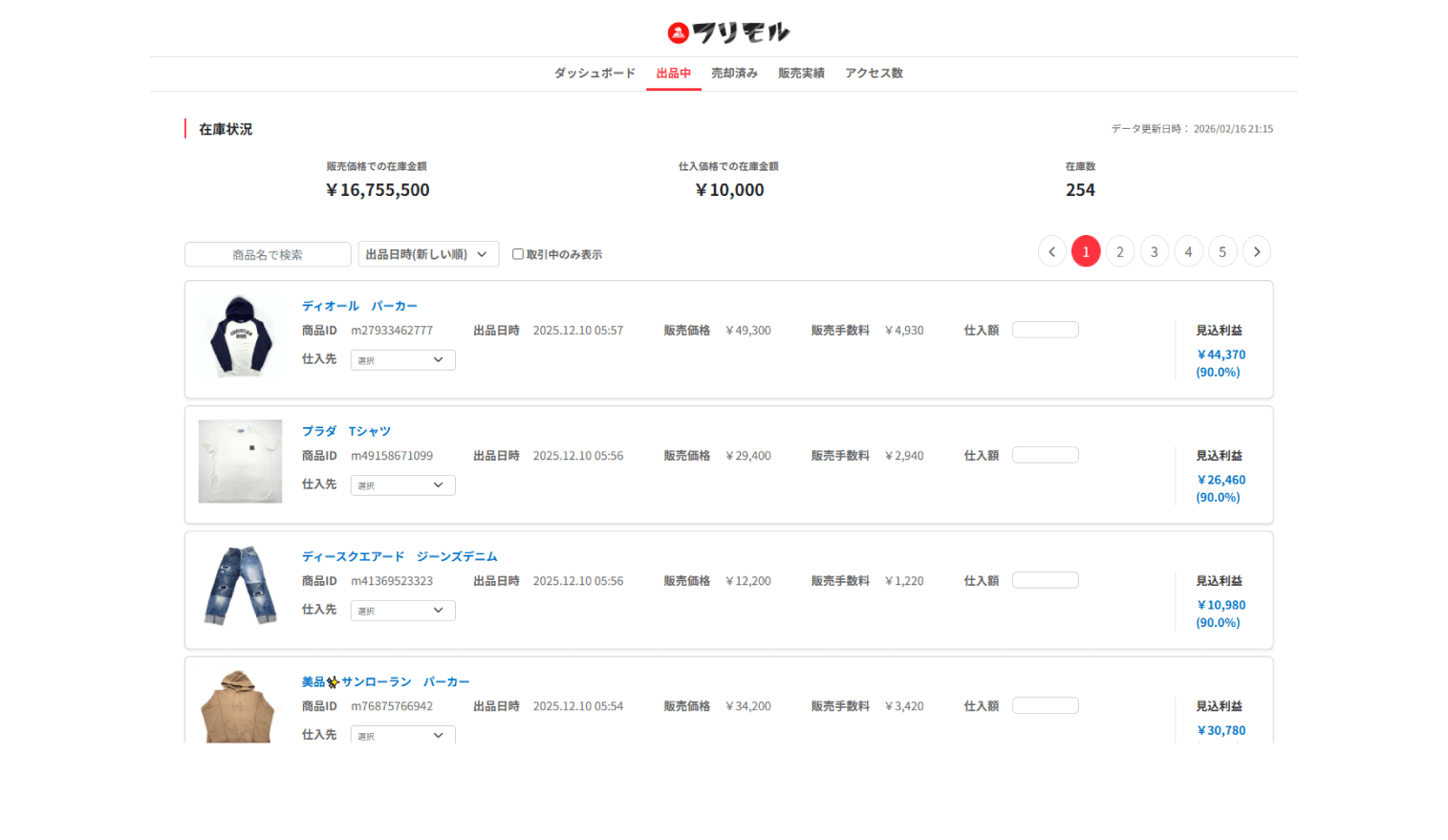Go to previous page arrow in pagination

pyautogui.click(x=1051, y=251)
